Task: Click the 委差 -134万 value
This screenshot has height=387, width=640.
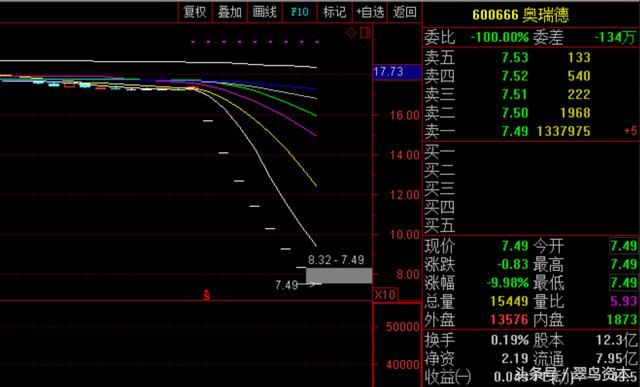Action: click(x=615, y=38)
